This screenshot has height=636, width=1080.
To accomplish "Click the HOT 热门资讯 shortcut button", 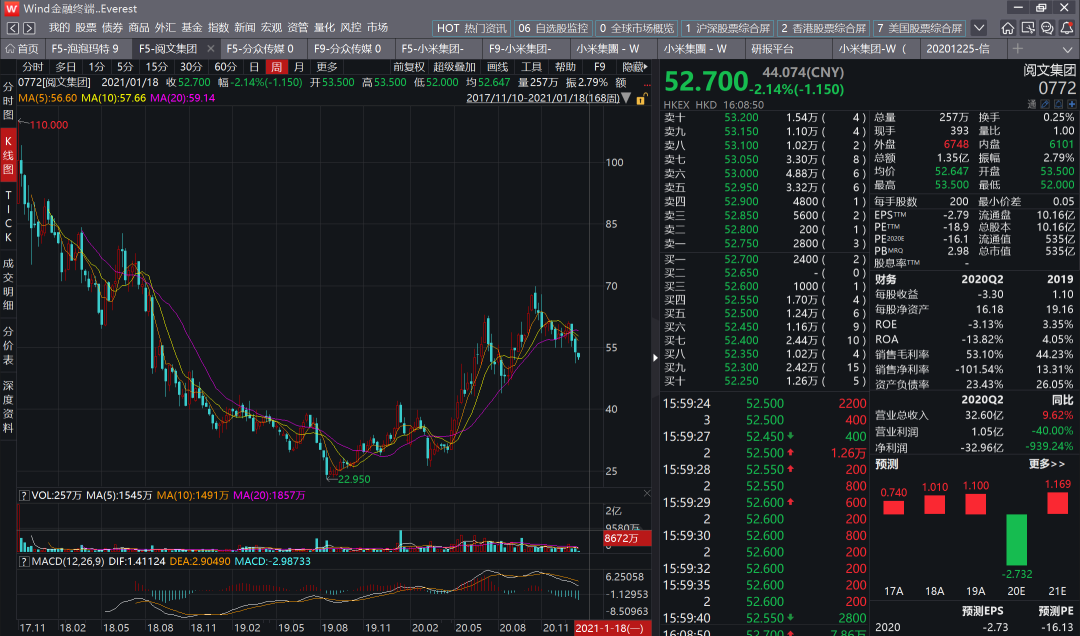I will point(472,28).
